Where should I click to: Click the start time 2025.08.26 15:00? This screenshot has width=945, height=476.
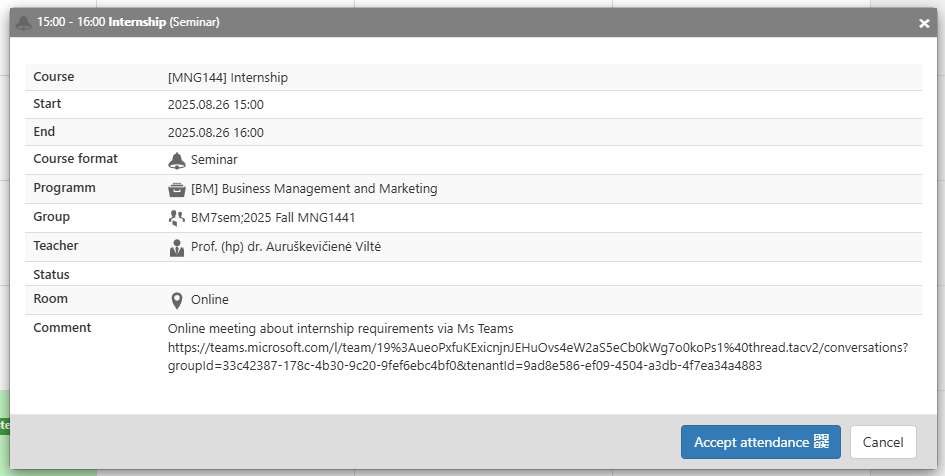(x=216, y=105)
